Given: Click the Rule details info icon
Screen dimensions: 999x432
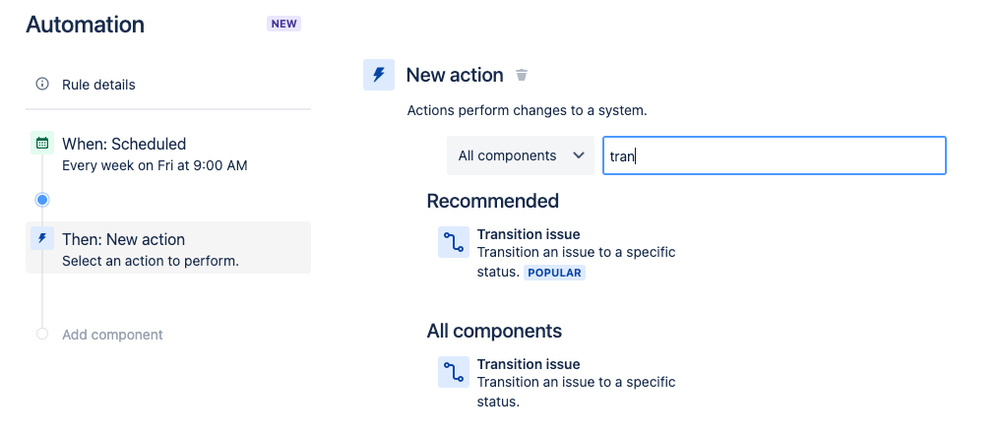Looking at the screenshot, I should (42, 84).
